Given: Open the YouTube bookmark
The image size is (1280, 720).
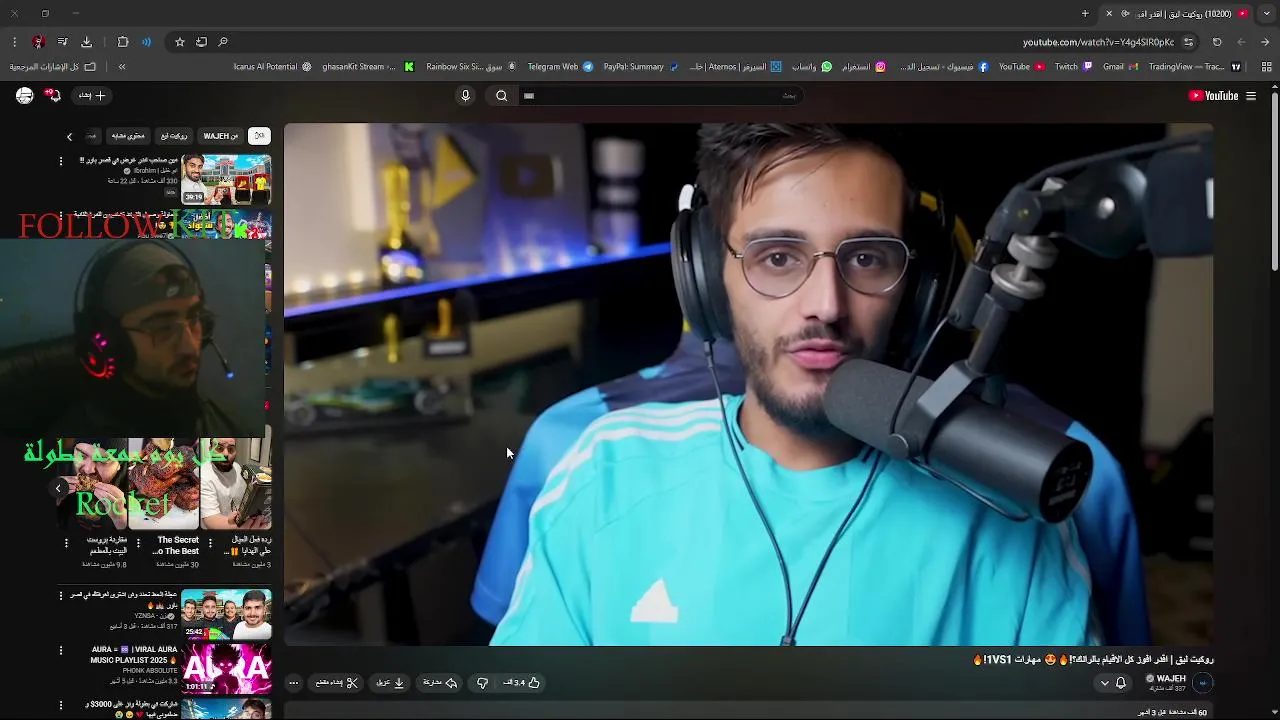Looking at the screenshot, I should tap(1021, 67).
